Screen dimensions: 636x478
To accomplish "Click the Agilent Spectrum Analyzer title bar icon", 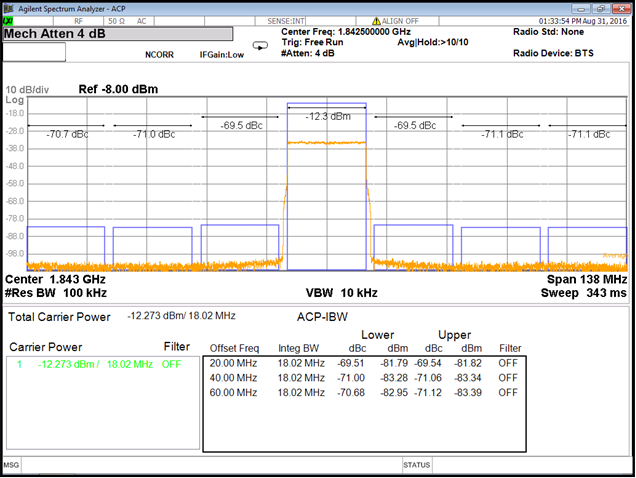I will 9,7.
